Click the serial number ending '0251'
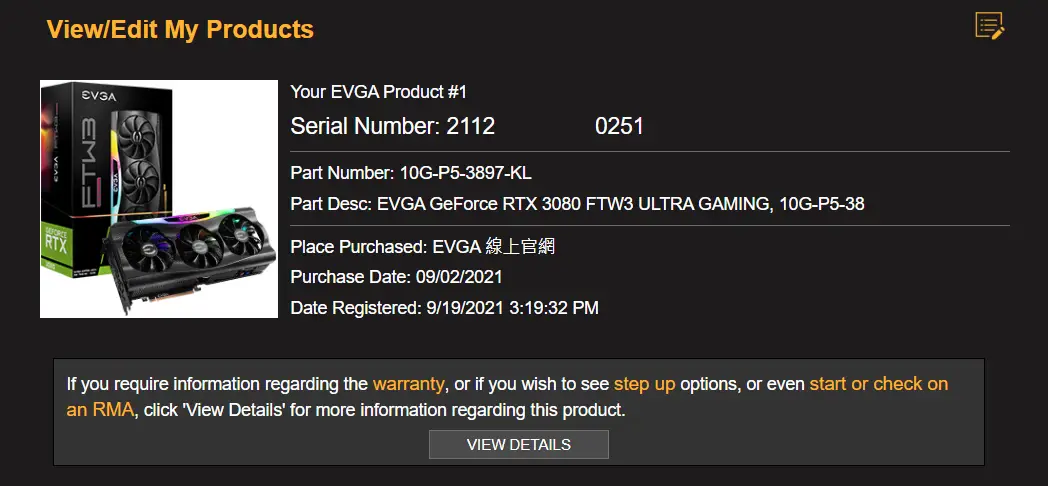 click(x=619, y=126)
